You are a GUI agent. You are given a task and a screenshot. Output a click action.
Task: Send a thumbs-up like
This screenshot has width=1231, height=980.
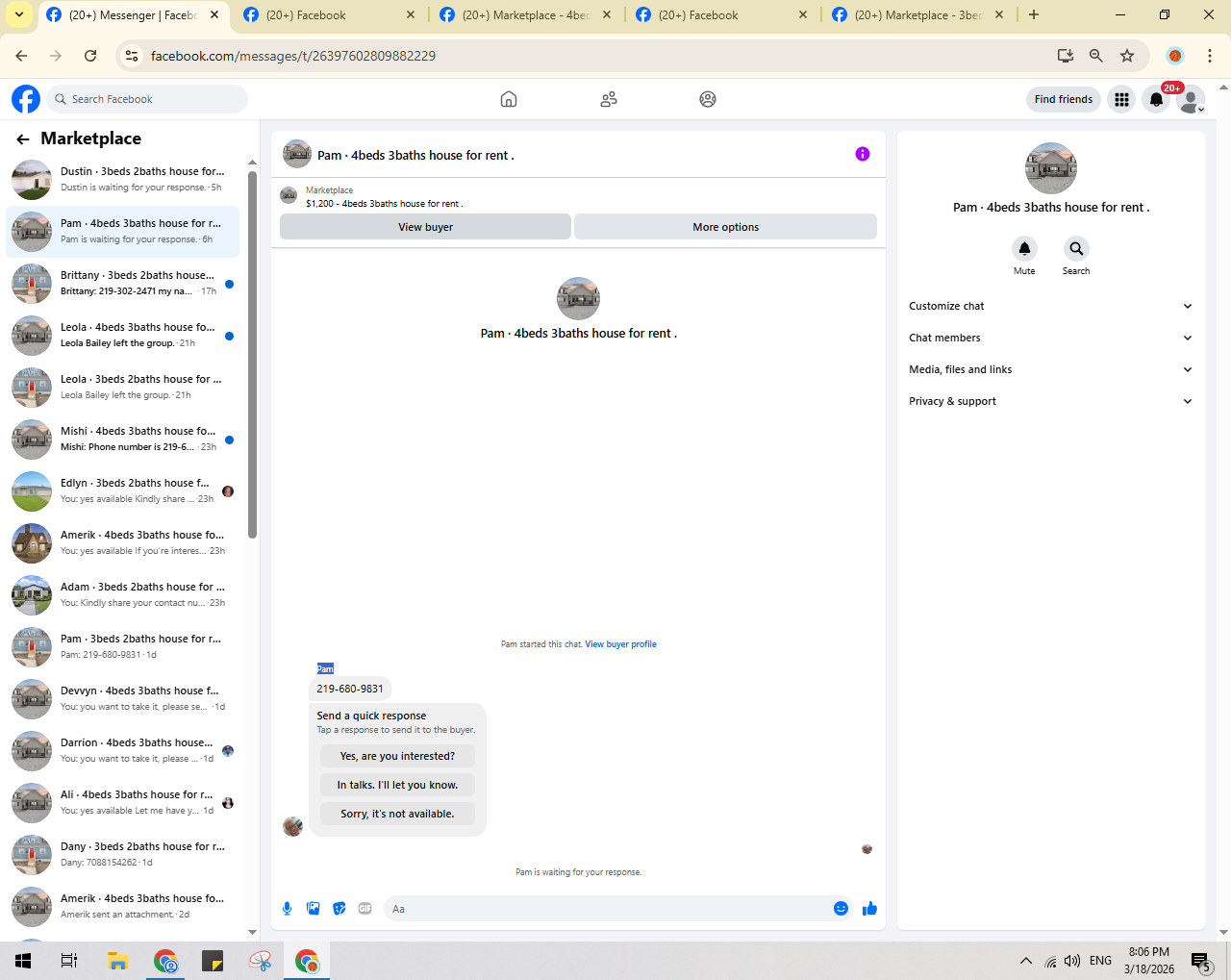click(x=870, y=909)
